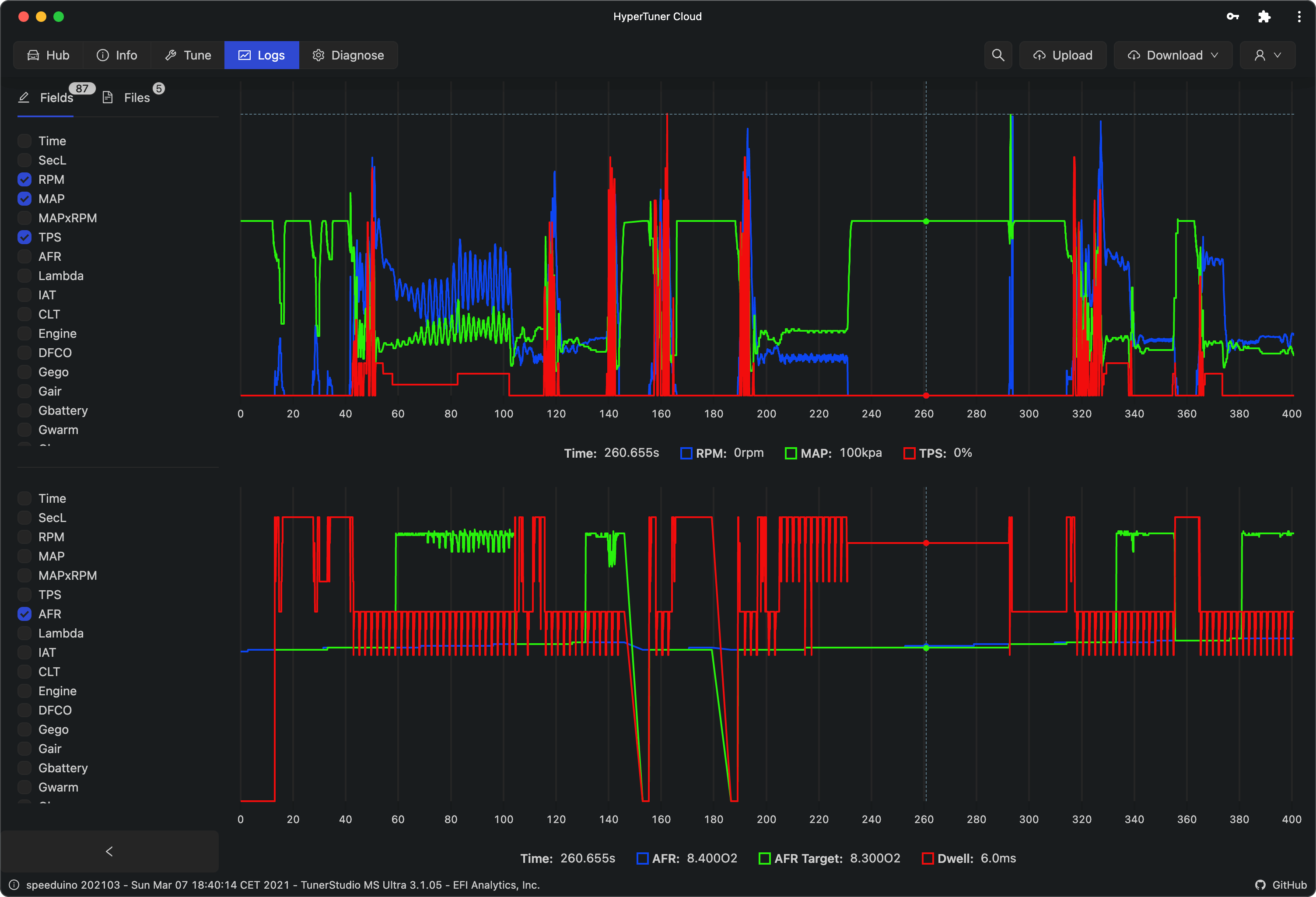The image size is (1316, 897).
Task: Select the Fields tab
Action: click(x=46, y=97)
